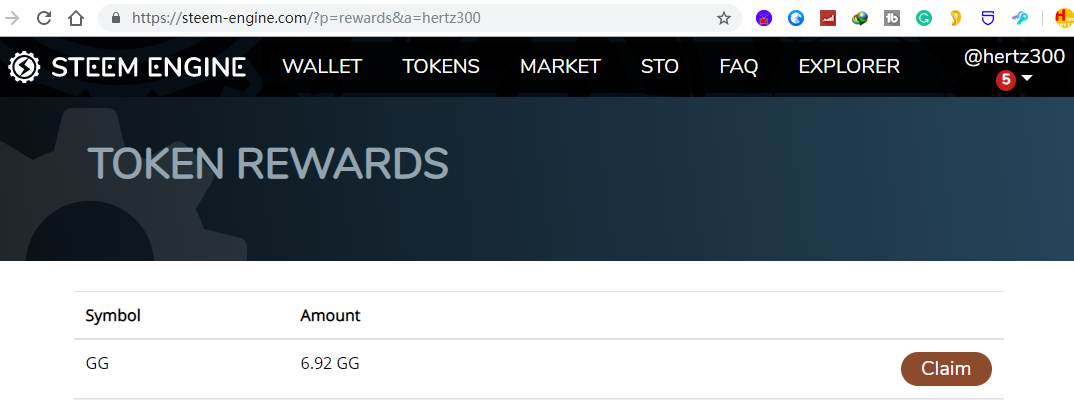This screenshot has height=400, width=1074.
Task: Open the TOKENS menu item
Action: (x=440, y=66)
